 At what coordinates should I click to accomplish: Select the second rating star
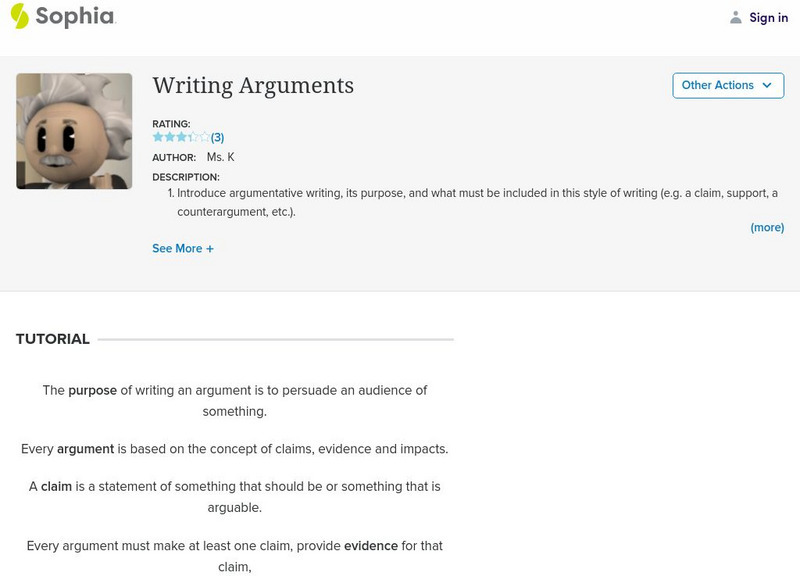pyautogui.click(x=169, y=137)
